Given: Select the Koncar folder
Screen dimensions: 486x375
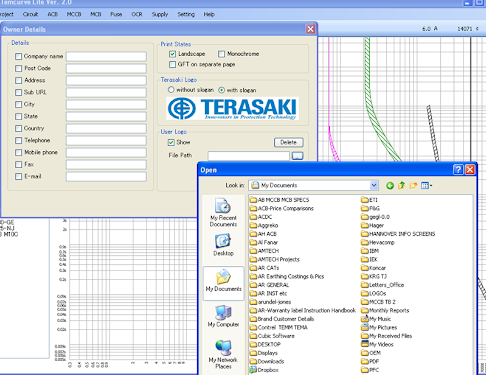Looking at the screenshot, I should point(373,268).
